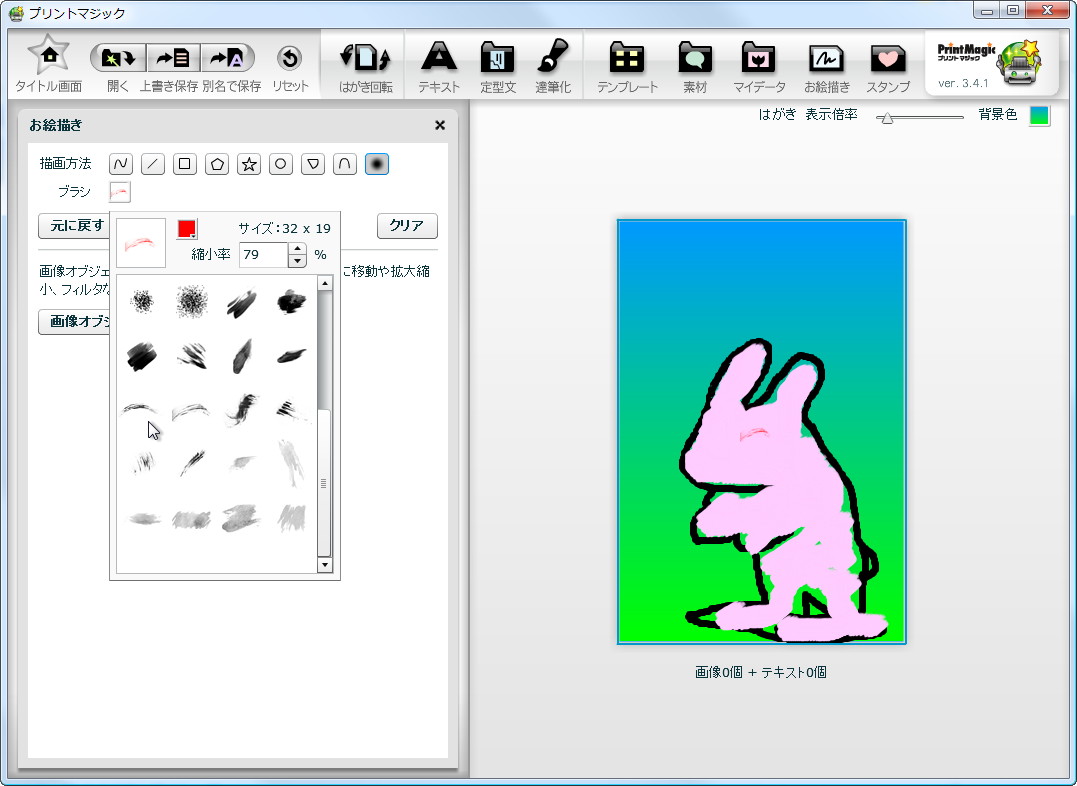Image resolution: width=1077 pixels, height=786 pixels.
Task: Click the large brush preview in the popup
Action: (141, 243)
